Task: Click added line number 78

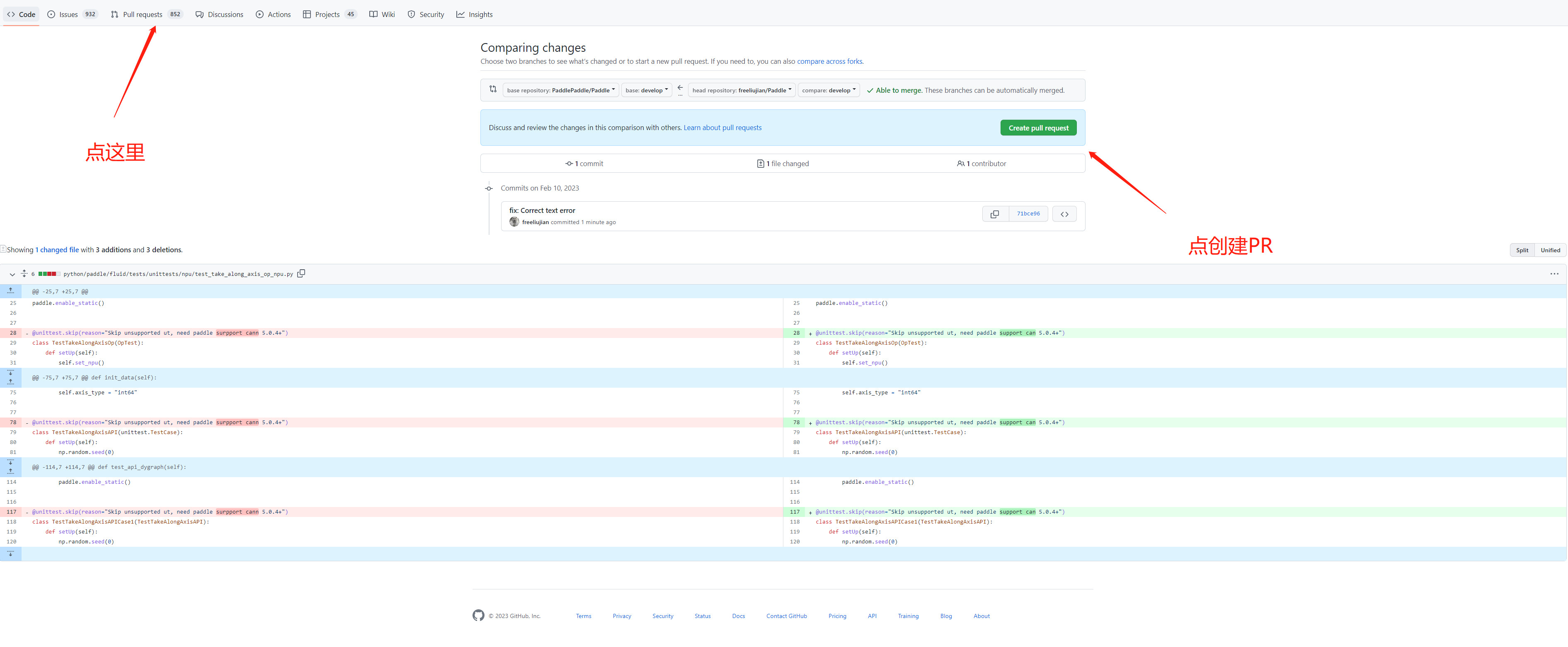Action: pos(795,422)
